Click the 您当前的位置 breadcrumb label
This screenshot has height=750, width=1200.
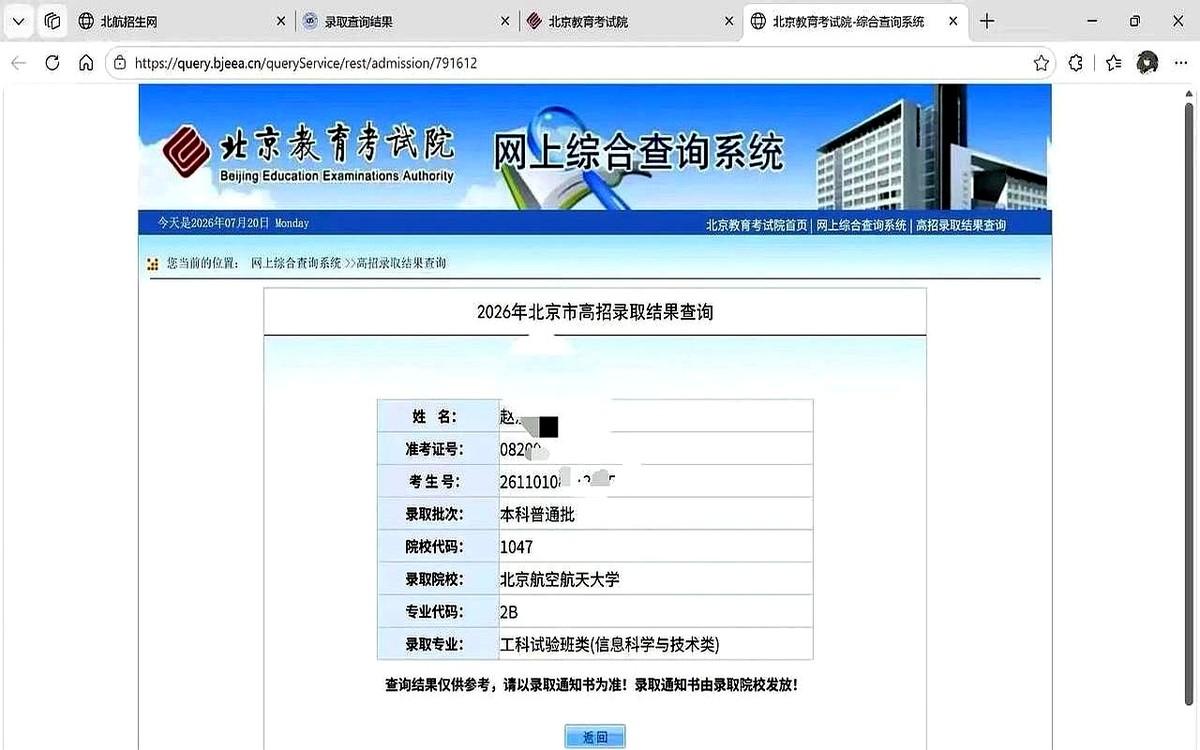(x=203, y=263)
